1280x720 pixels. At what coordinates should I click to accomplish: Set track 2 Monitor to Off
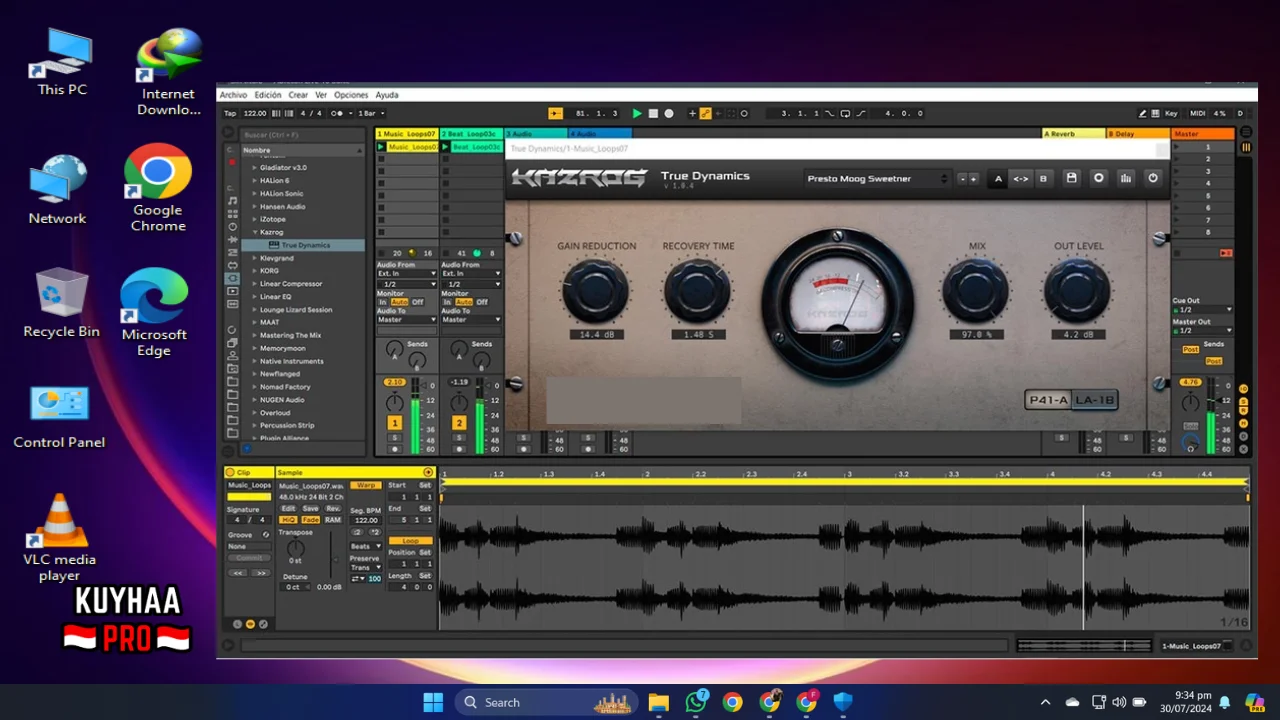(x=482, y=302)
